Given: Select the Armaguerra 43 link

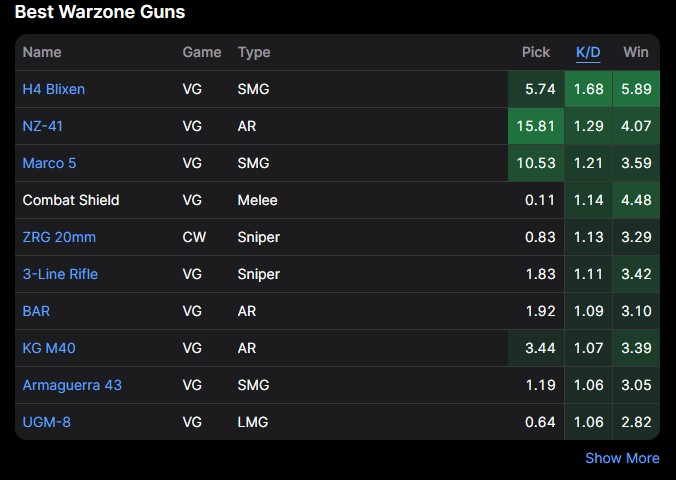Looking at the screenshot, I should [x=72, y=385].
